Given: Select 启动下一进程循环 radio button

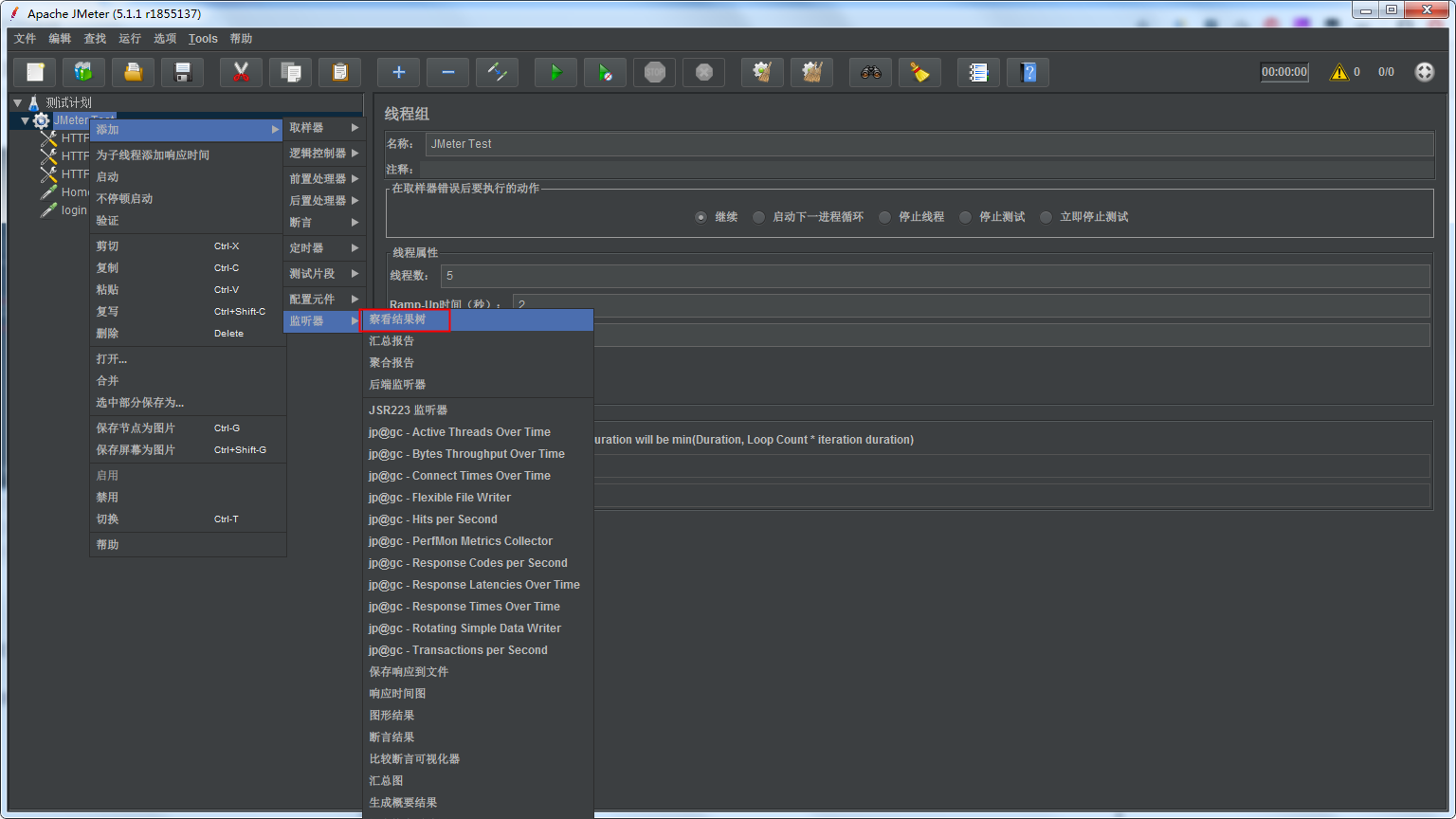Looking at the screenshot, I should click(758, 217).
